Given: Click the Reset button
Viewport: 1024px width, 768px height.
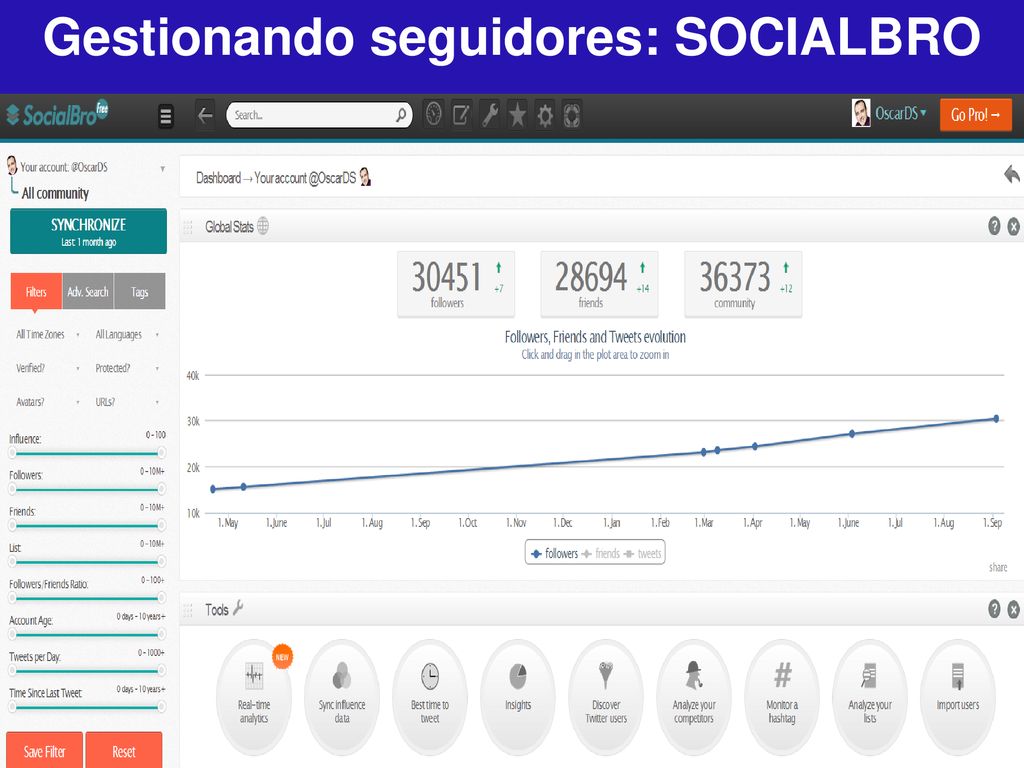Looking at the screenshot, I should 123,751.
